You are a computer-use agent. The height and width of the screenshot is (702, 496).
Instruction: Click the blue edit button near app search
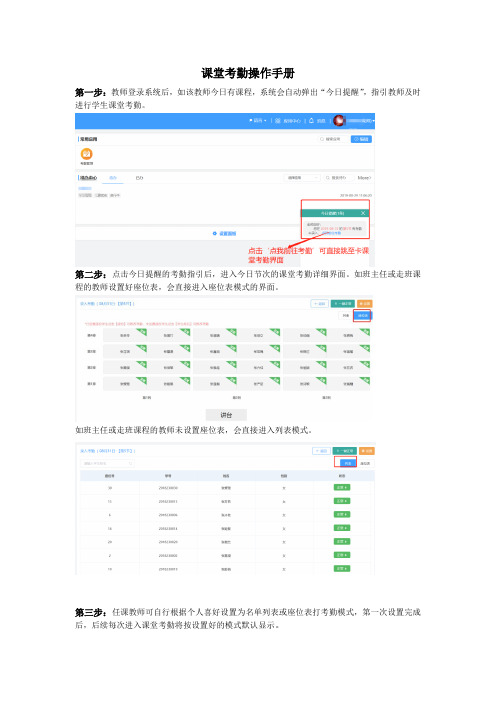tap(361, 139)
